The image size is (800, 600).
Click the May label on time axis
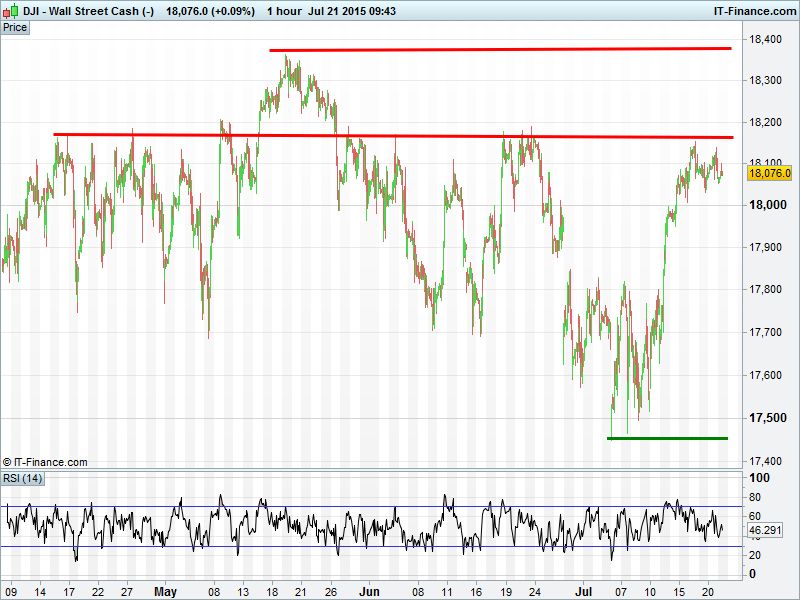pyautogui.click(x=166, y=591)
